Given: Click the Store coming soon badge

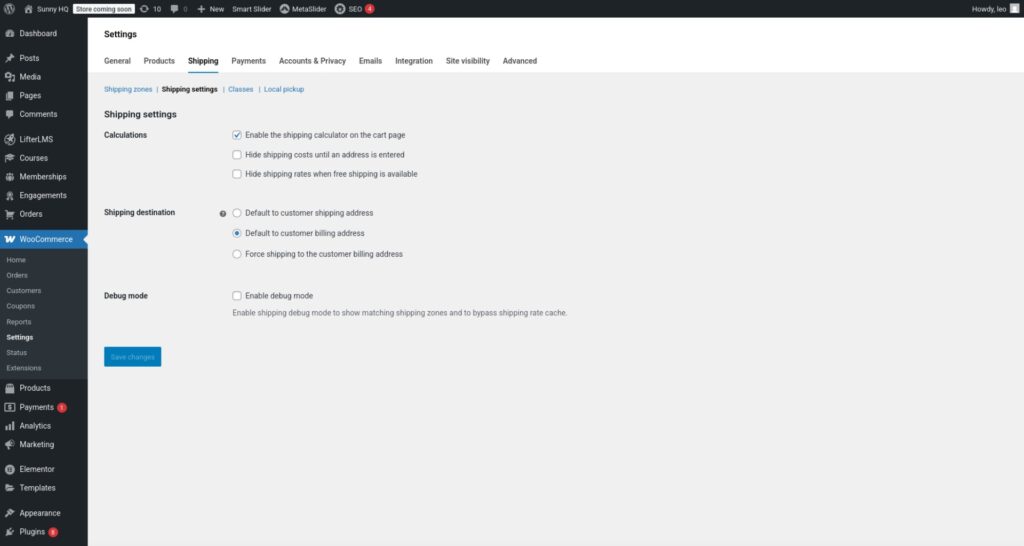Looking at the screenshot, I should click(x=104, y=9).
